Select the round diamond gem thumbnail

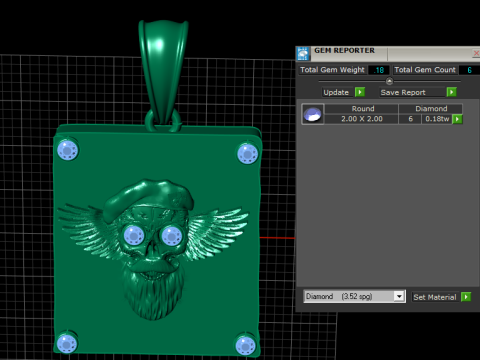pyautogui.click(x=313, y=114)
